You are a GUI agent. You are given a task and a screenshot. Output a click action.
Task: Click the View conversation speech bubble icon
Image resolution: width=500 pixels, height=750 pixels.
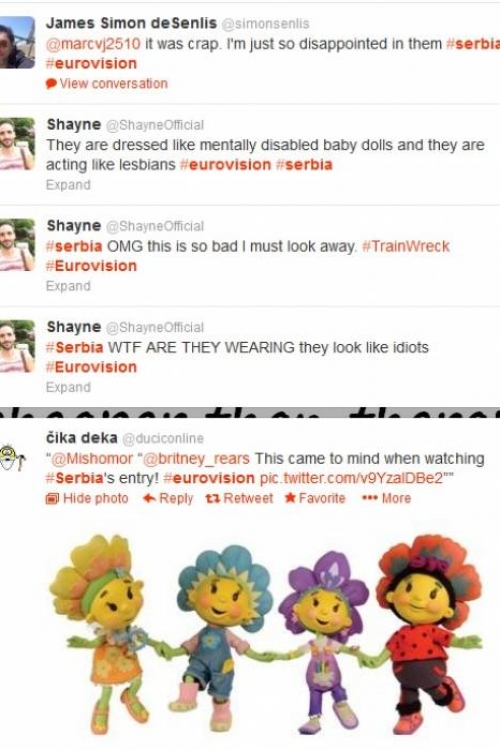pos(51,84)
